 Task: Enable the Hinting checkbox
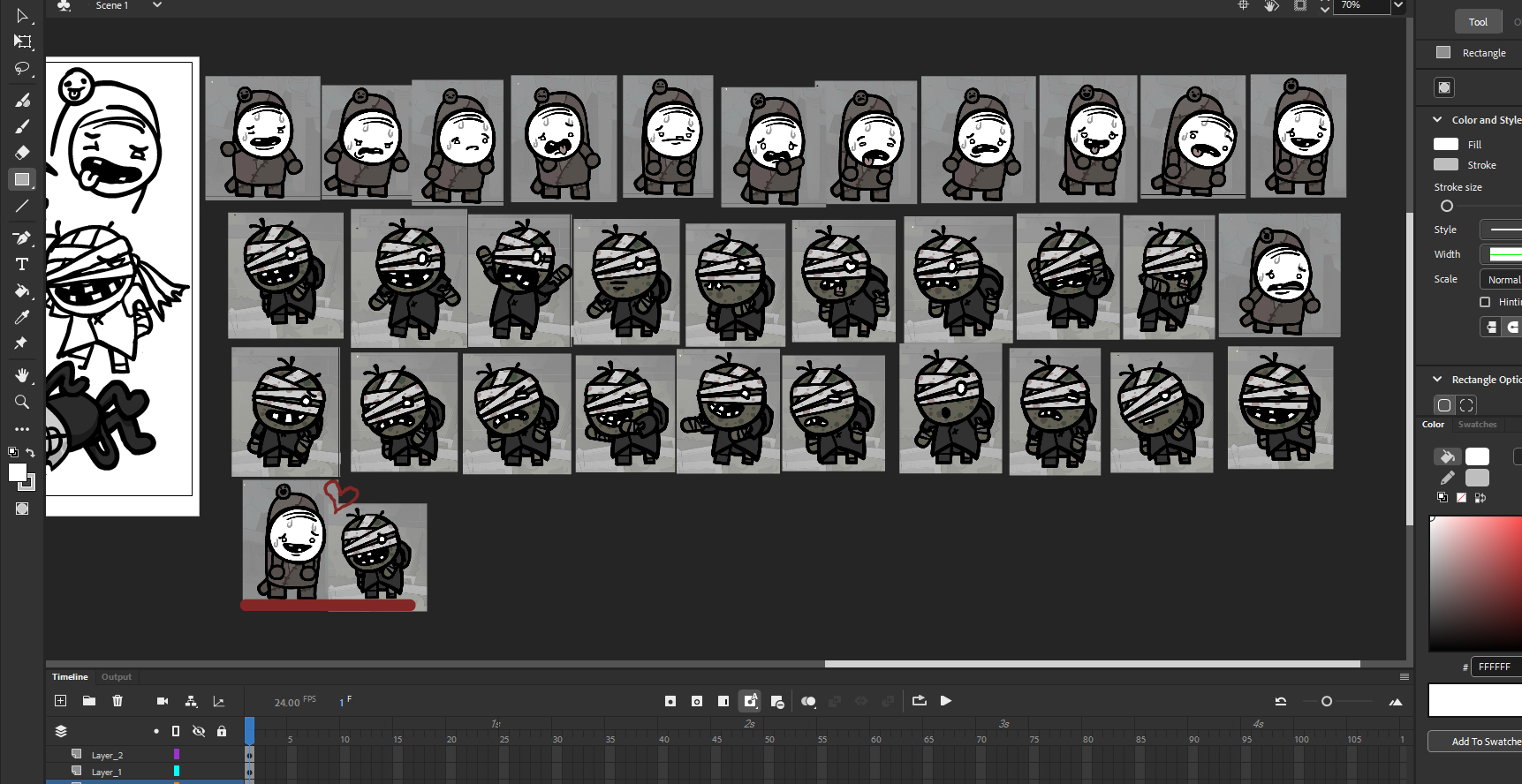click(x=1485, y=302)
